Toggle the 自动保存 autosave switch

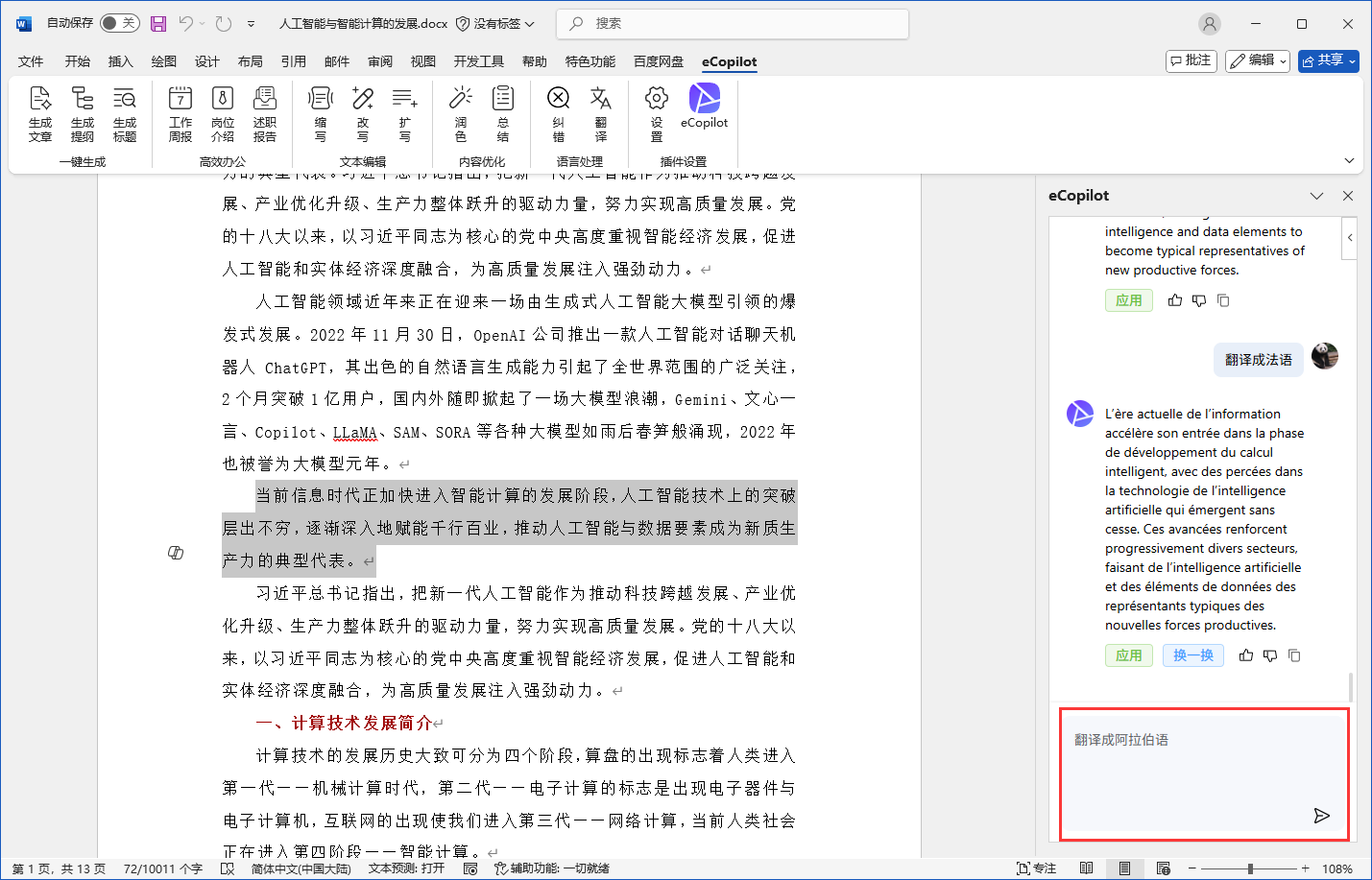(119, 23)
